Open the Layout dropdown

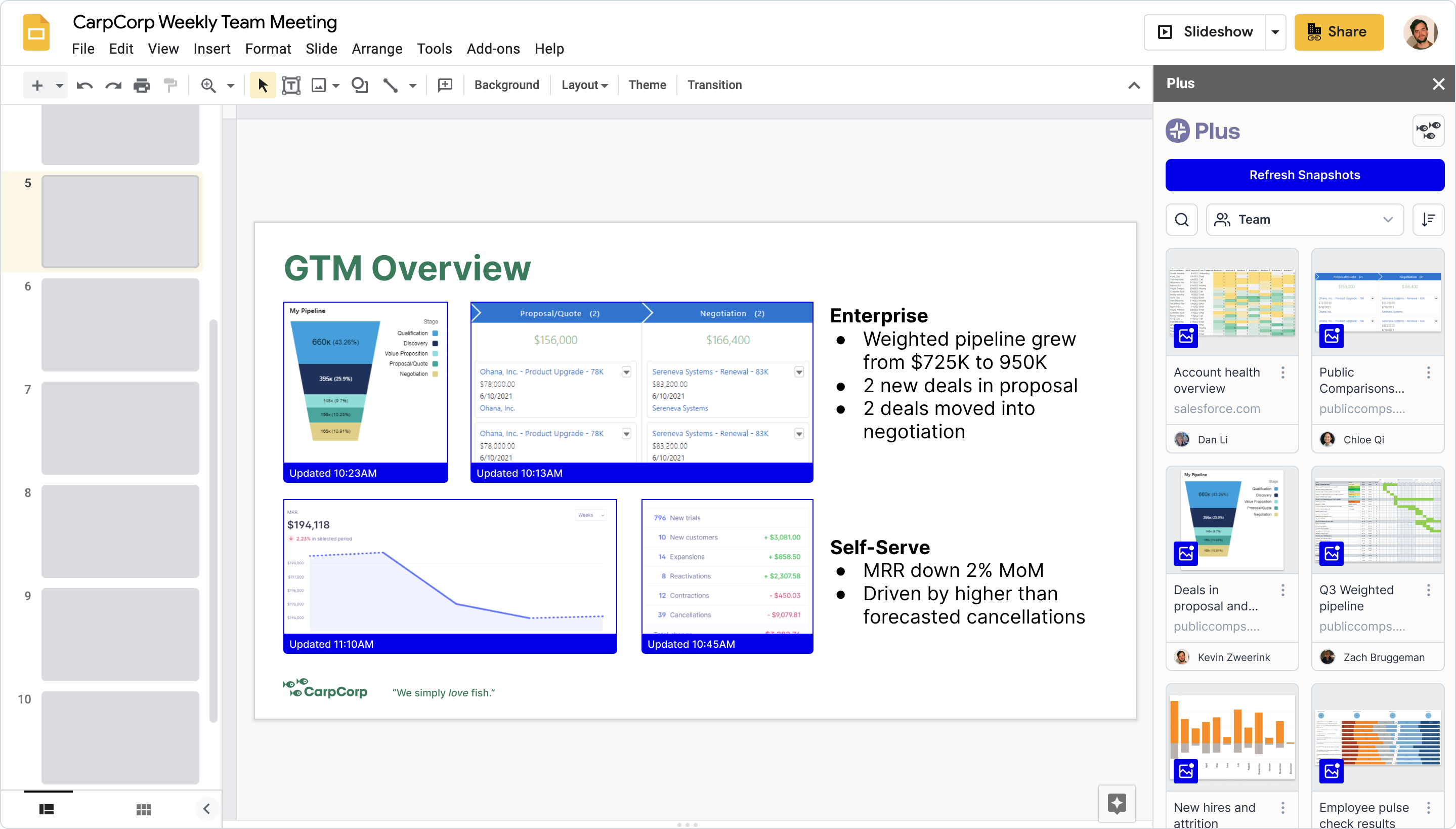click(x=584, y=86)
